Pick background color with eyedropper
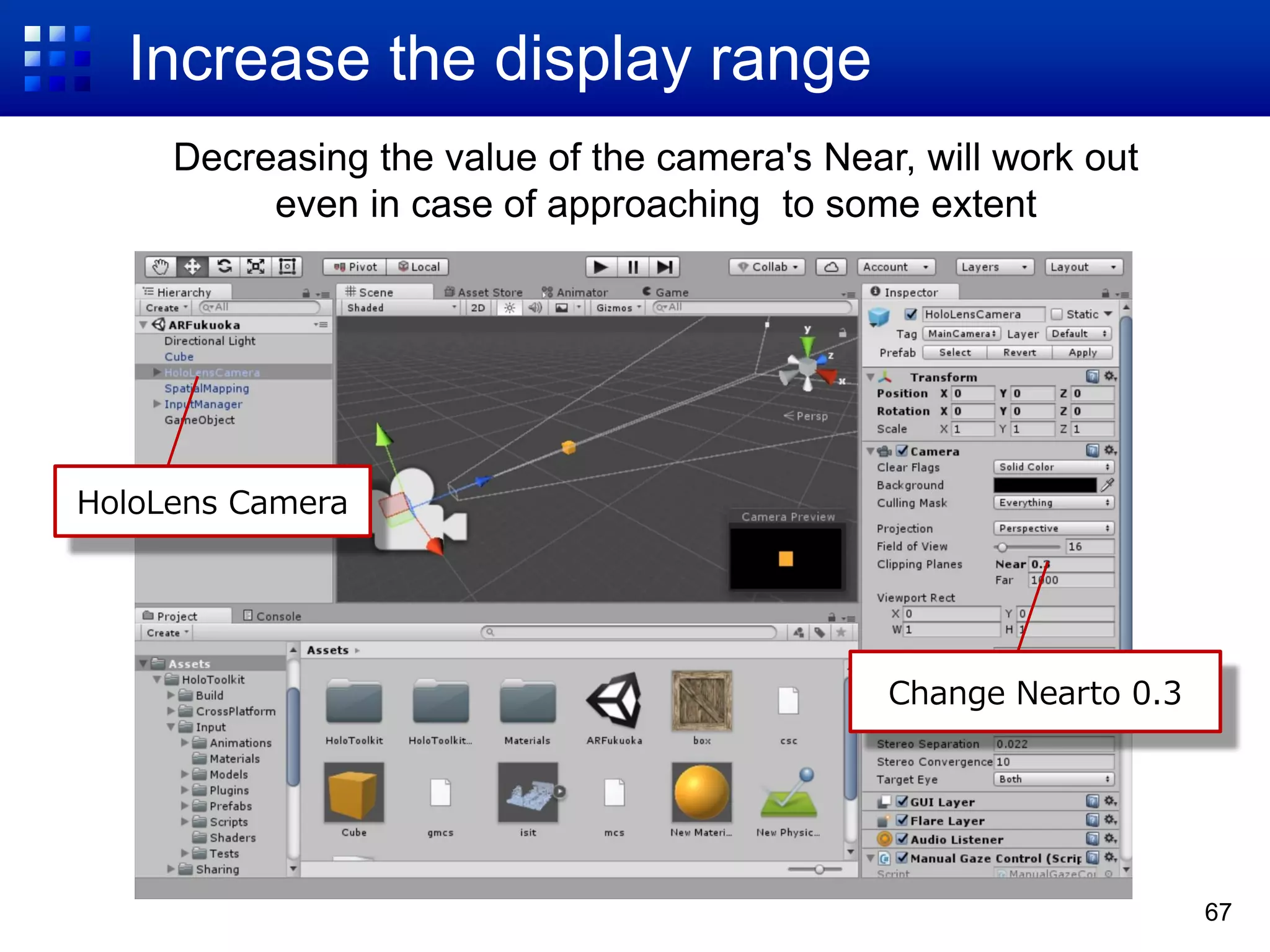Image resolution: width=1270 pixels, height=952 pixels. (x=1108, y=485)
